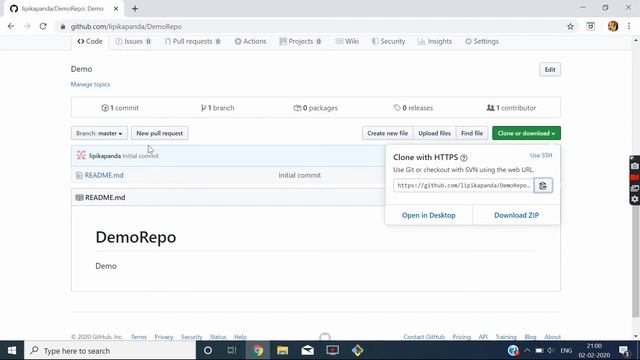Click the Upload files button
The width and height of the screenshot is (640, 360).
pyautogui.click(x=434, y=133)
